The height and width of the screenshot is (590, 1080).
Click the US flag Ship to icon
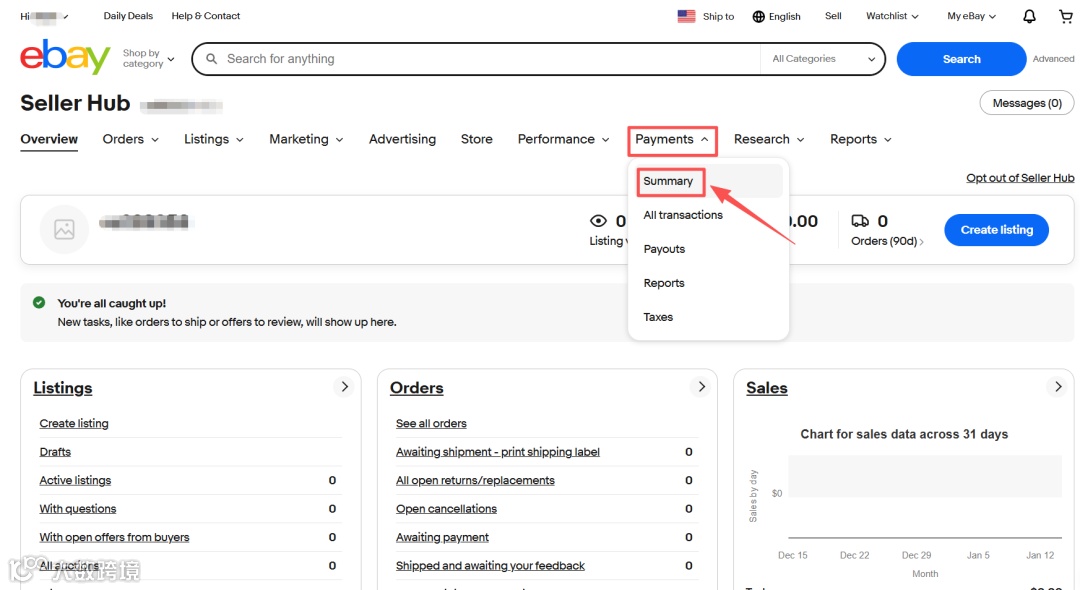pos(686,17)
